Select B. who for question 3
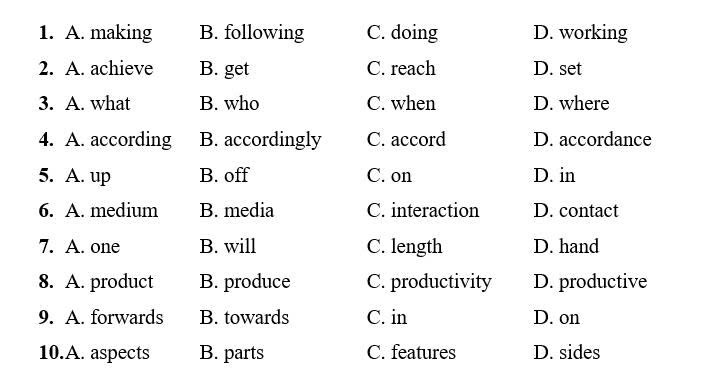Screen dimensions: 721x380 [229, 104]
